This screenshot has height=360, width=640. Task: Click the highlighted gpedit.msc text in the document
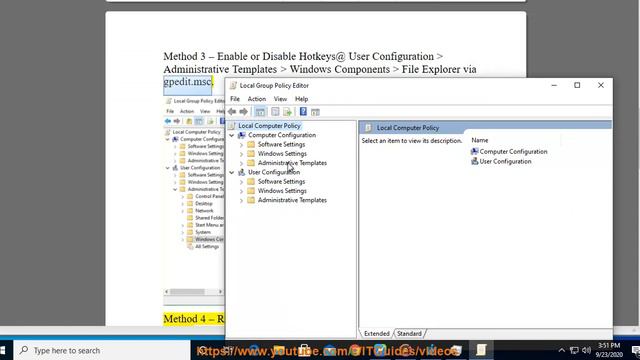point(187,82)
